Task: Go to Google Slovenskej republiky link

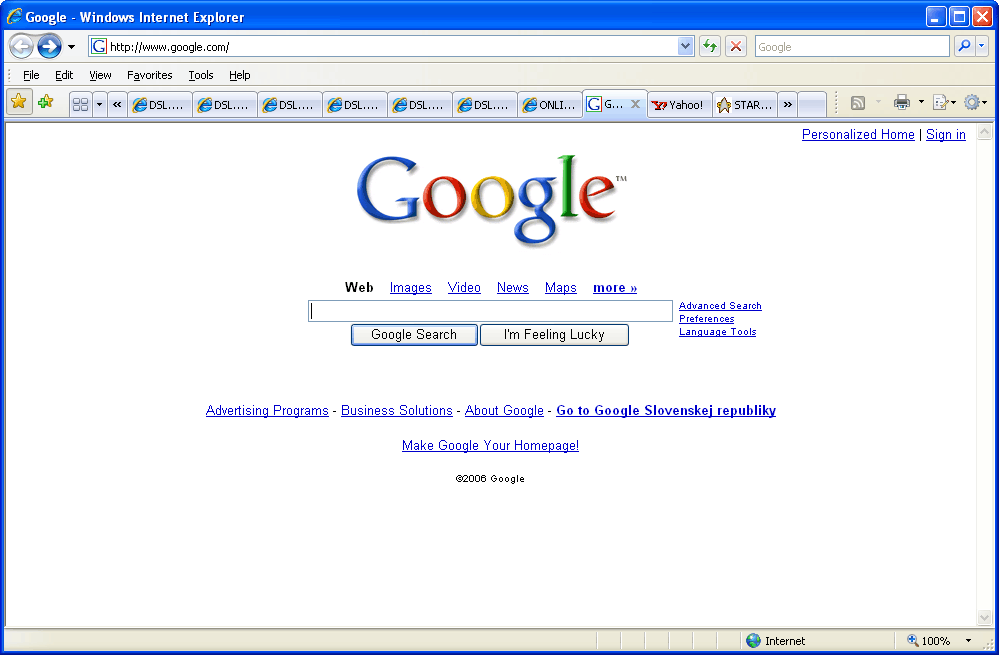Action: click(666, 410)
